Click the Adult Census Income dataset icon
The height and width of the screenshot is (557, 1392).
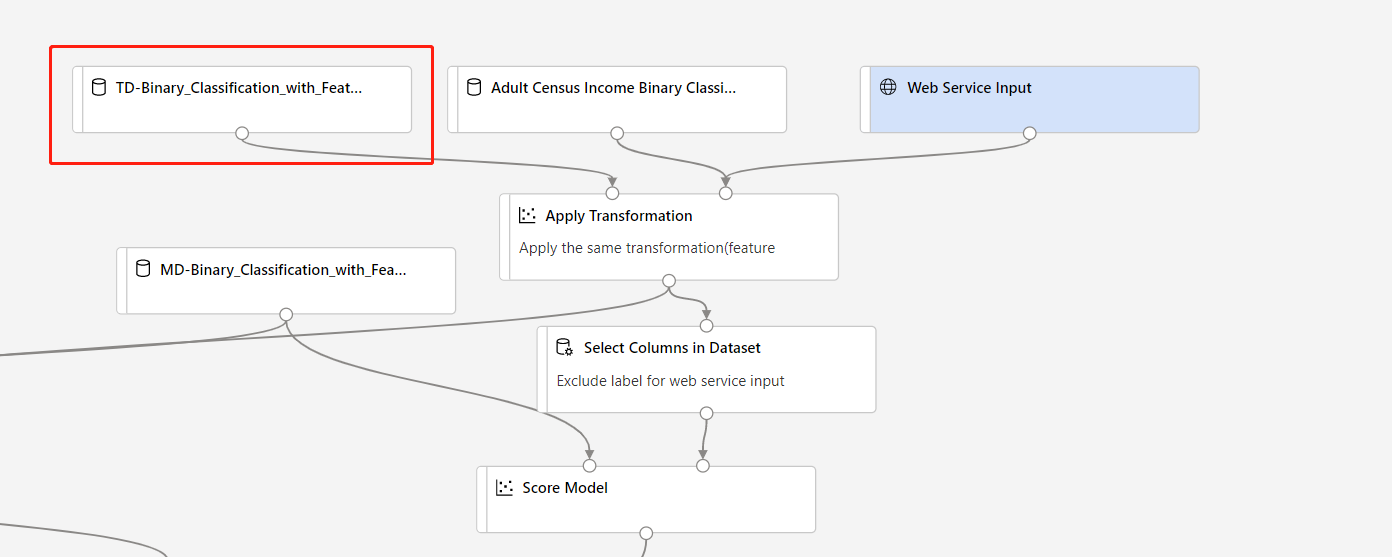click(474, 87)
